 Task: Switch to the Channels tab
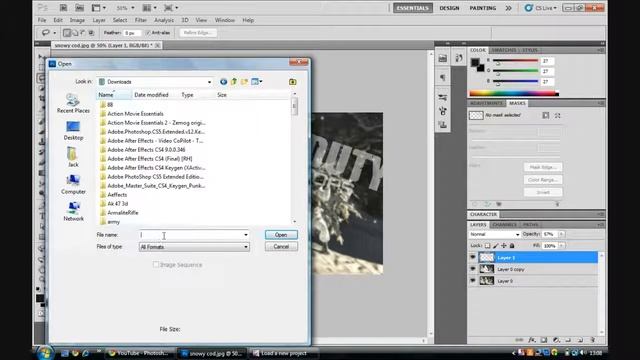click(x=504, y=225)
